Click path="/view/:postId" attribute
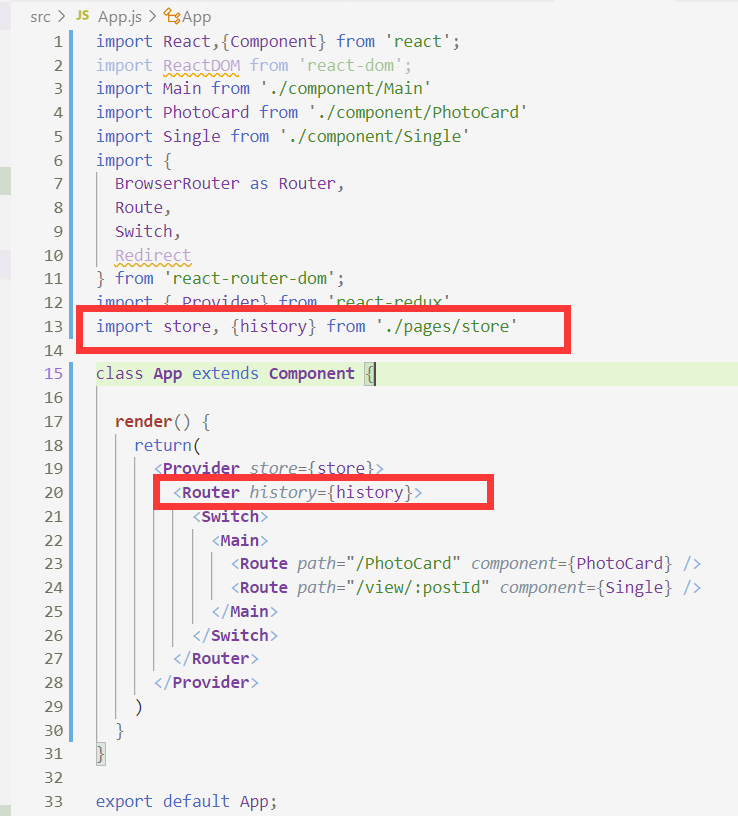Screen dimensions: 738x816 (393, 588)
